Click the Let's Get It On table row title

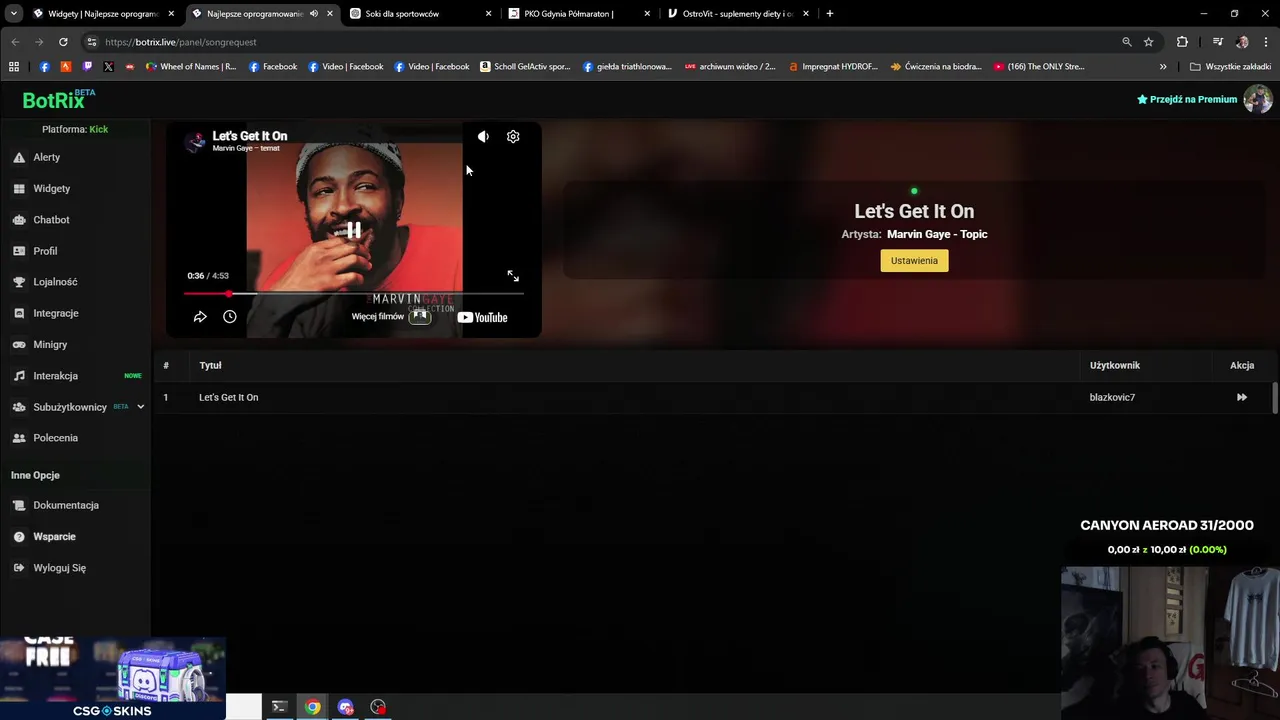point(228,398)
